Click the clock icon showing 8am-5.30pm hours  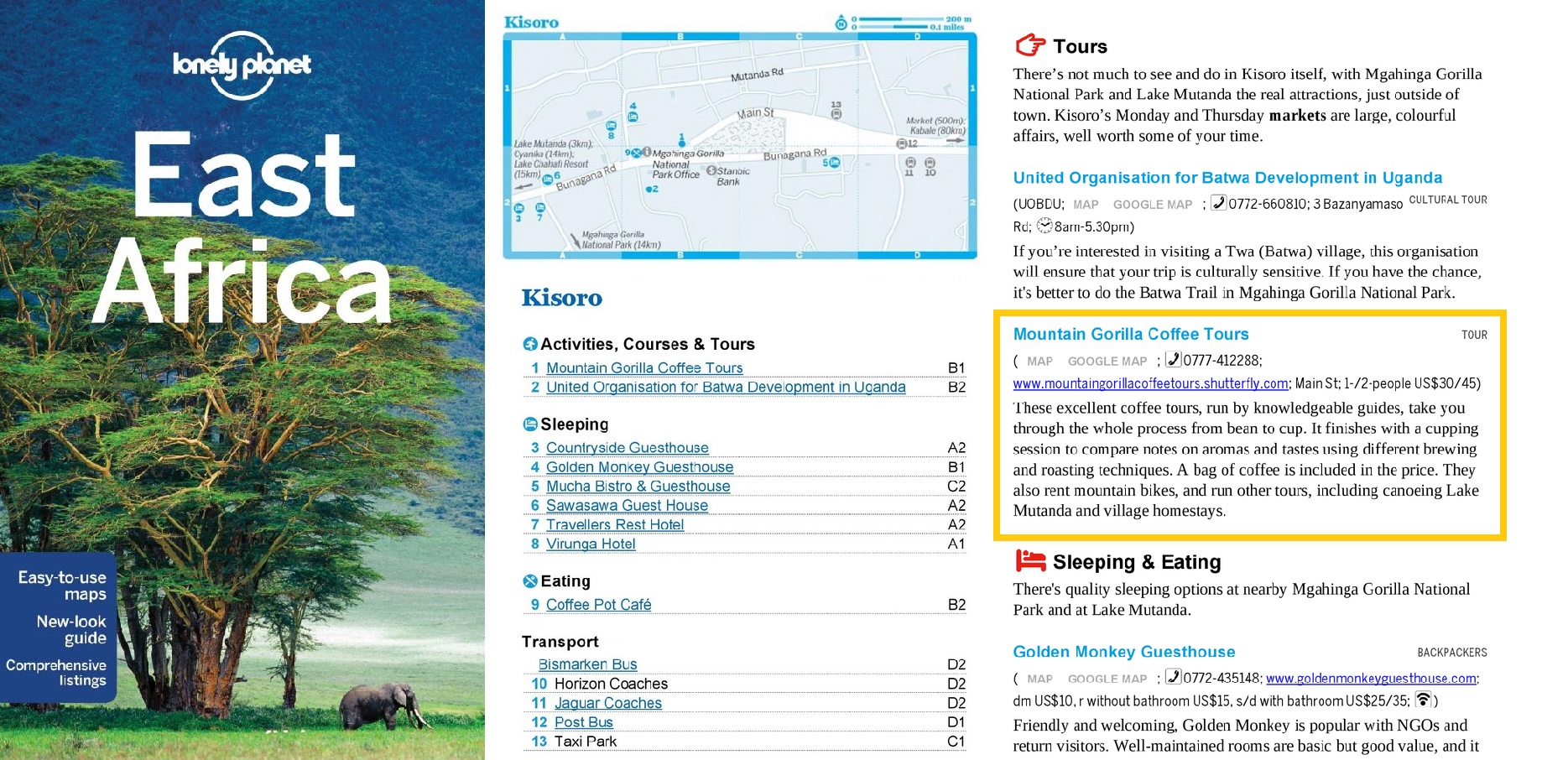point(1045,226)
